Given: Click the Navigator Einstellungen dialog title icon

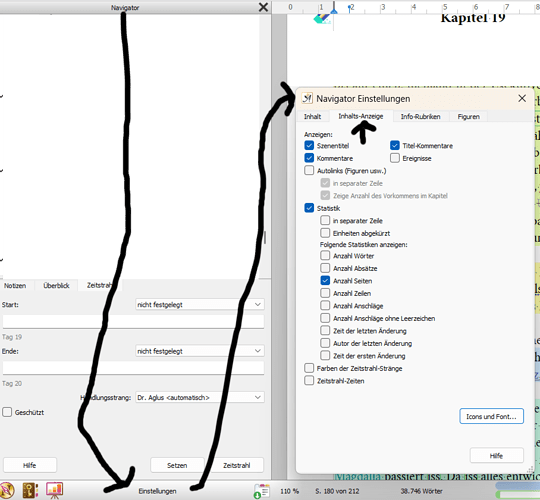Looking at the screenshot, I should point(307,98).
